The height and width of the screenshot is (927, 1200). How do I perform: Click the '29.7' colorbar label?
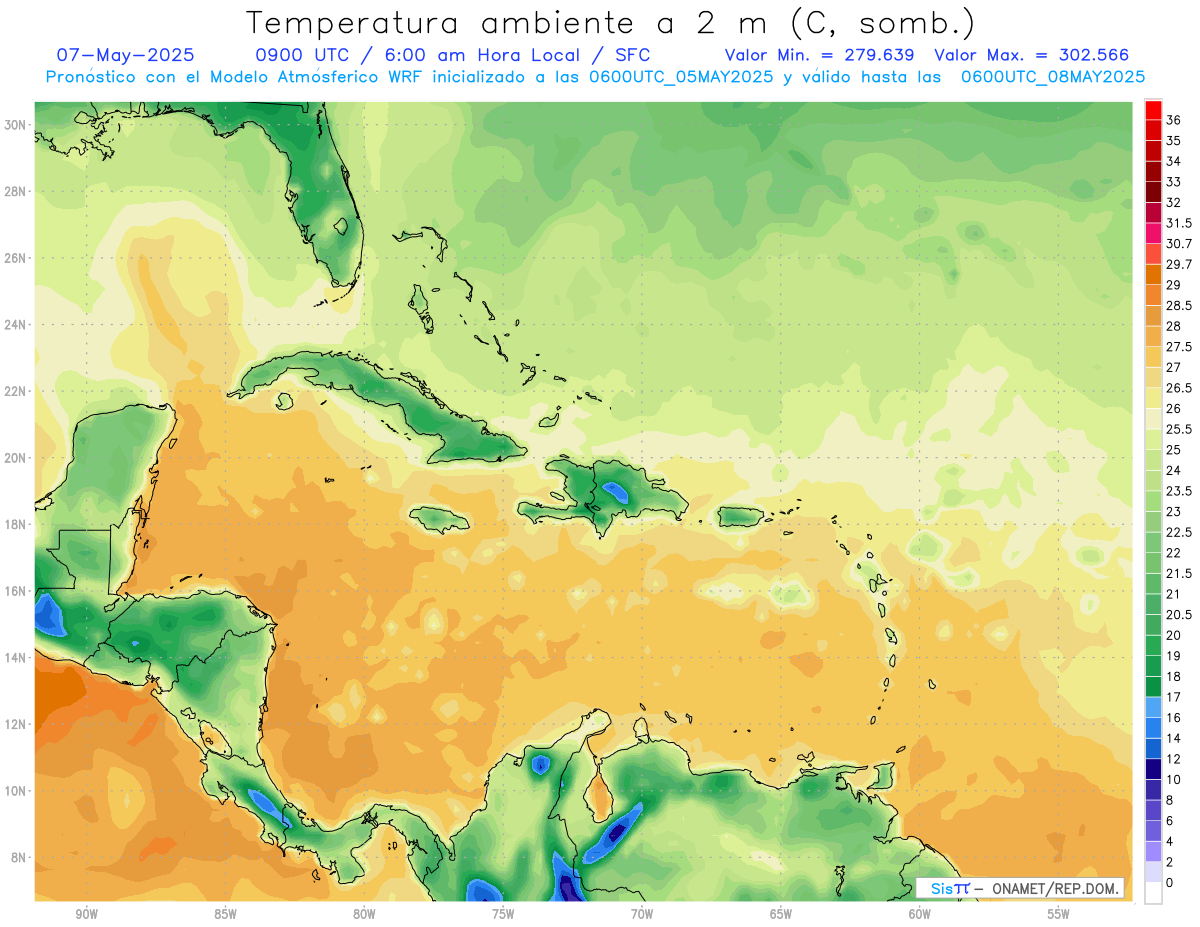coord(1179,264)
